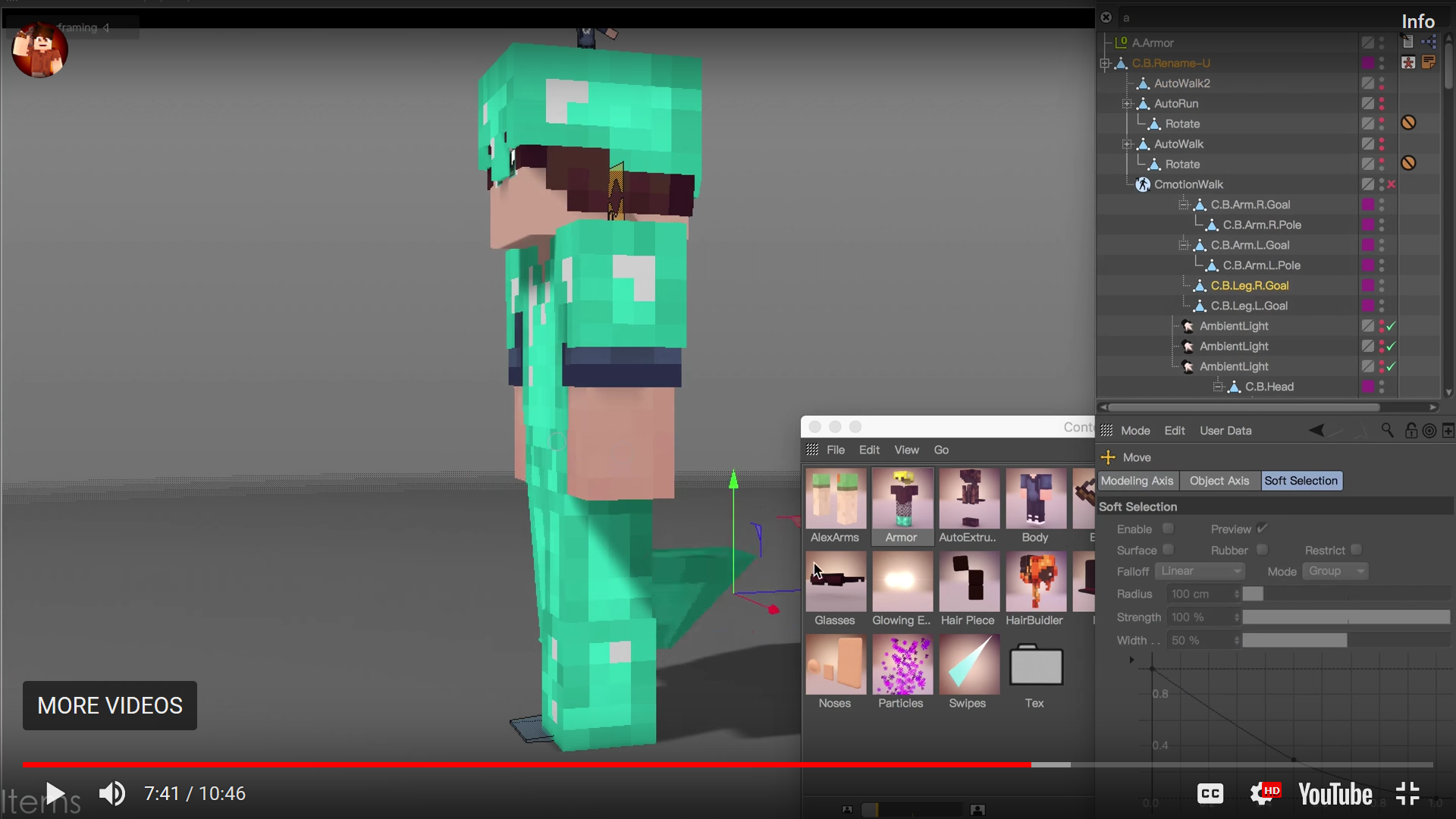The width and height of the screenshot is (1456, 819).
Task: Select the C.B.Leg.R.Goal object
Action: 1249,286
